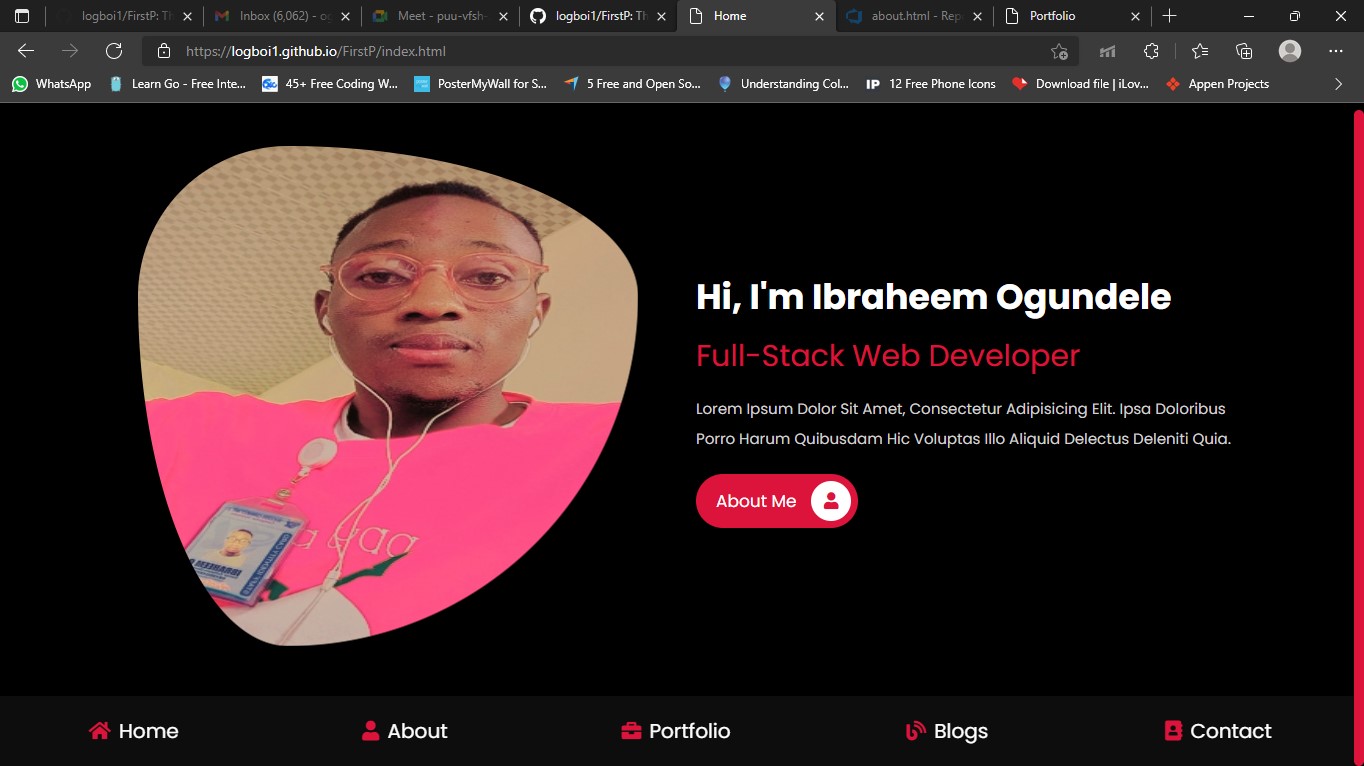Click the Blogs feed icon in the footer
This screenshot has width=1364, height=766.
tap(913, 730)
